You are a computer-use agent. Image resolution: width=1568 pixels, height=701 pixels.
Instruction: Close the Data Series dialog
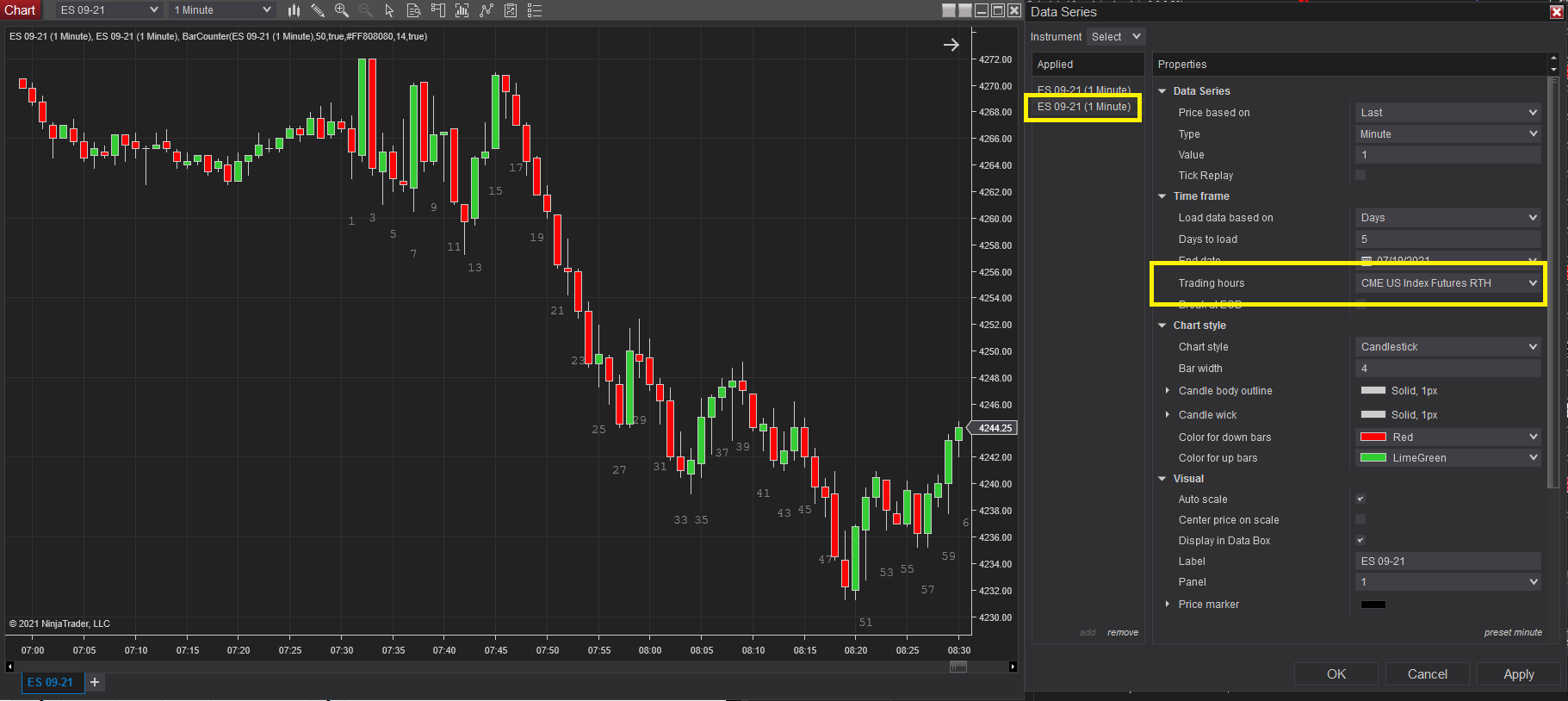pos(1557,12)
